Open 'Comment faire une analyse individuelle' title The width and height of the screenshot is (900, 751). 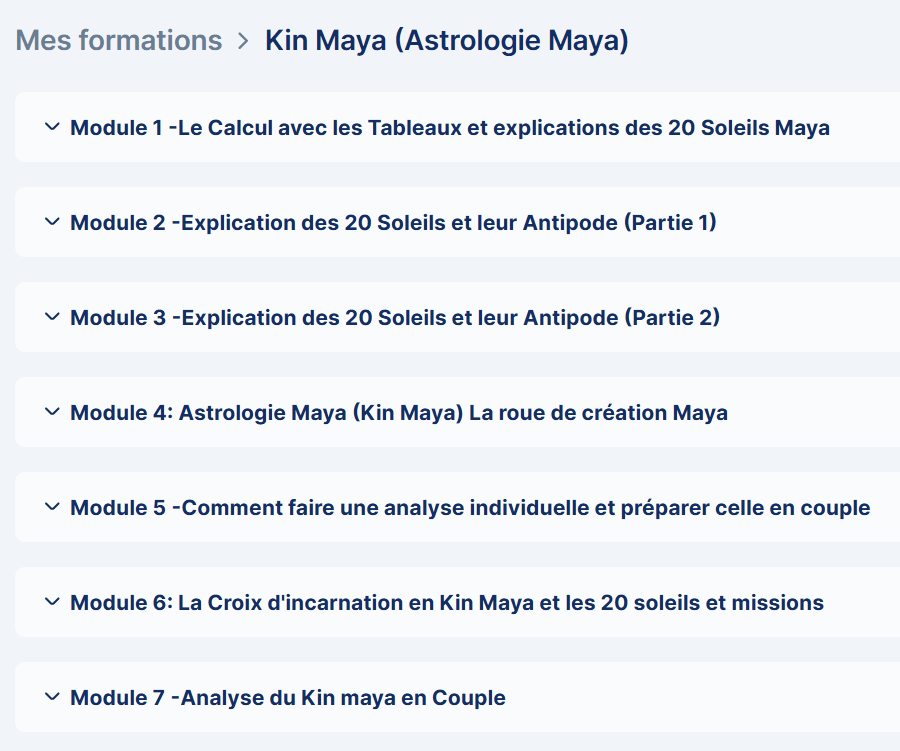470,508
